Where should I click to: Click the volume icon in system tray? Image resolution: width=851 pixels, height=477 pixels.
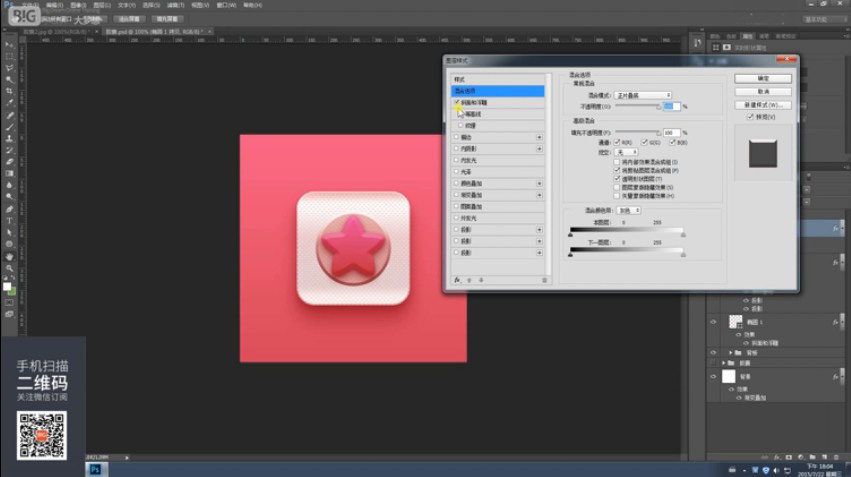(x=776, y=470)
